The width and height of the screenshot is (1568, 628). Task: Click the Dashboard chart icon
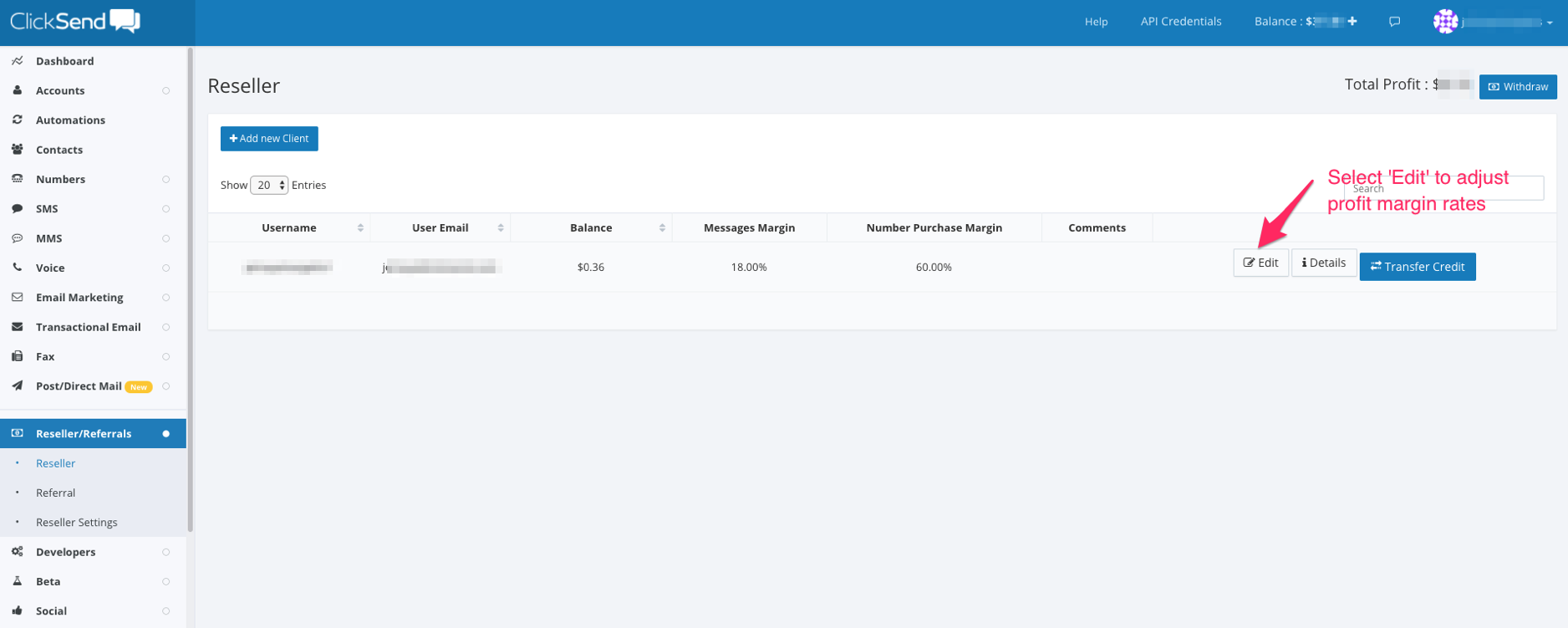click(18, 61)
